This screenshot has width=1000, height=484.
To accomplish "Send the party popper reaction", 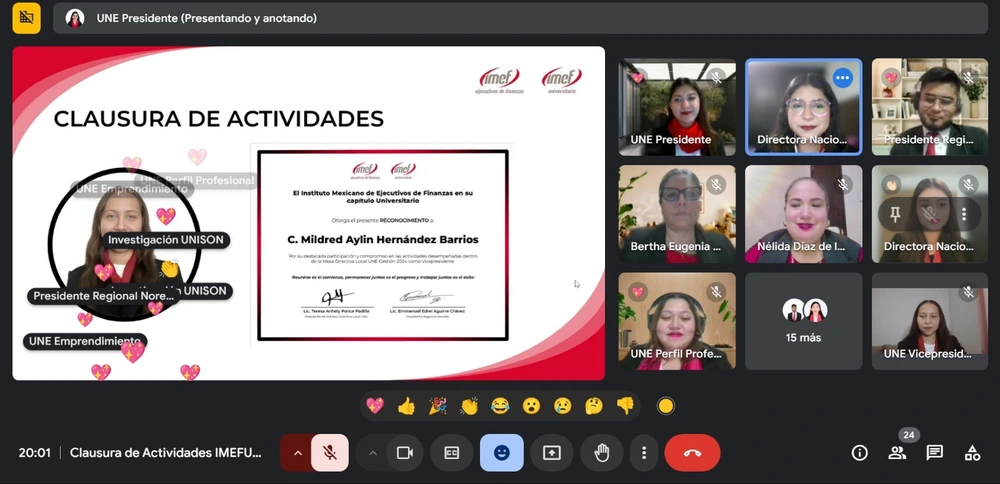I will pyautogui.click(x=437, y=406).
